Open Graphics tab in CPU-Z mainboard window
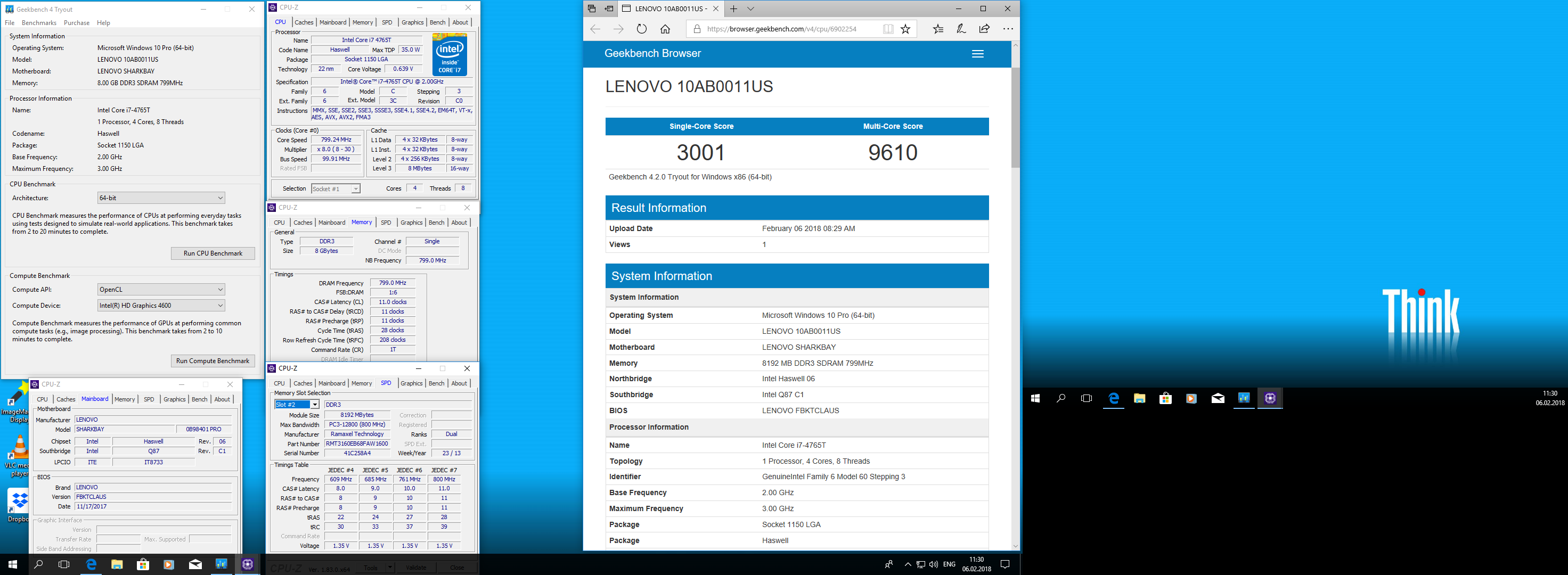1568x575 pixels. [174, 399]
